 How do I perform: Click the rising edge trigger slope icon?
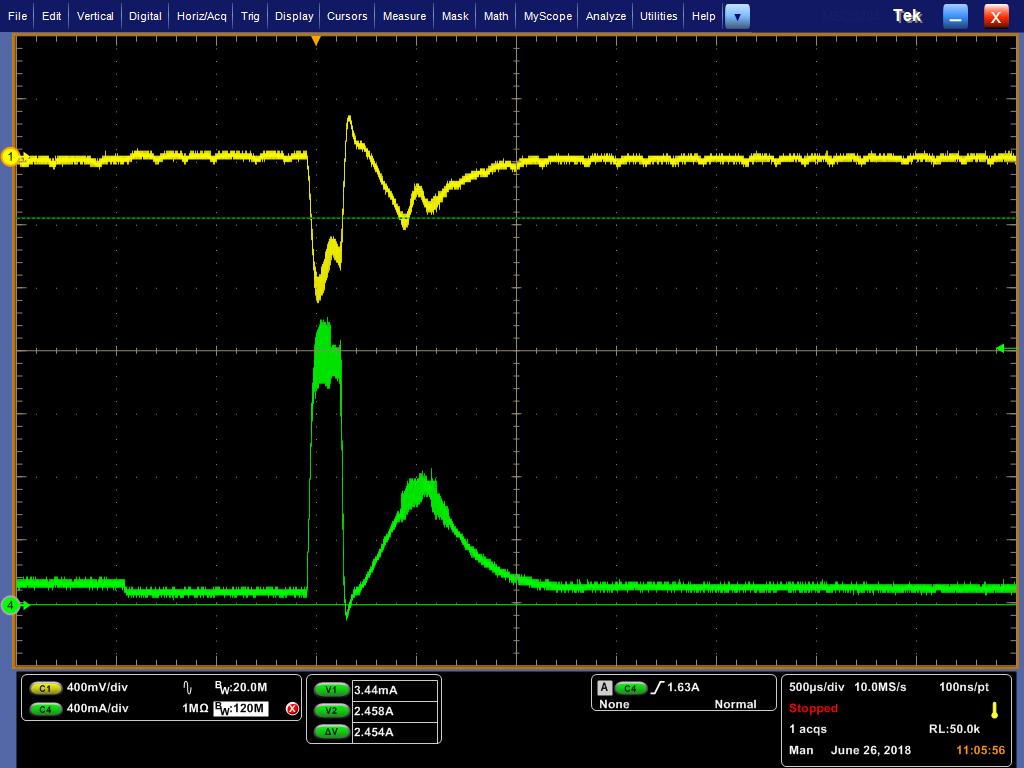pyautogui.click(x=657, y=687)
